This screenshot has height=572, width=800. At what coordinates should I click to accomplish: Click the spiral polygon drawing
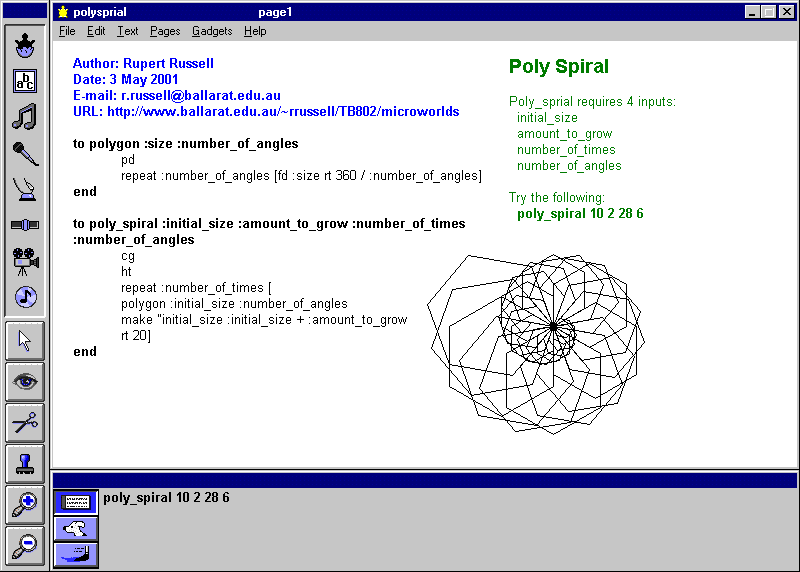coord(536,344)
